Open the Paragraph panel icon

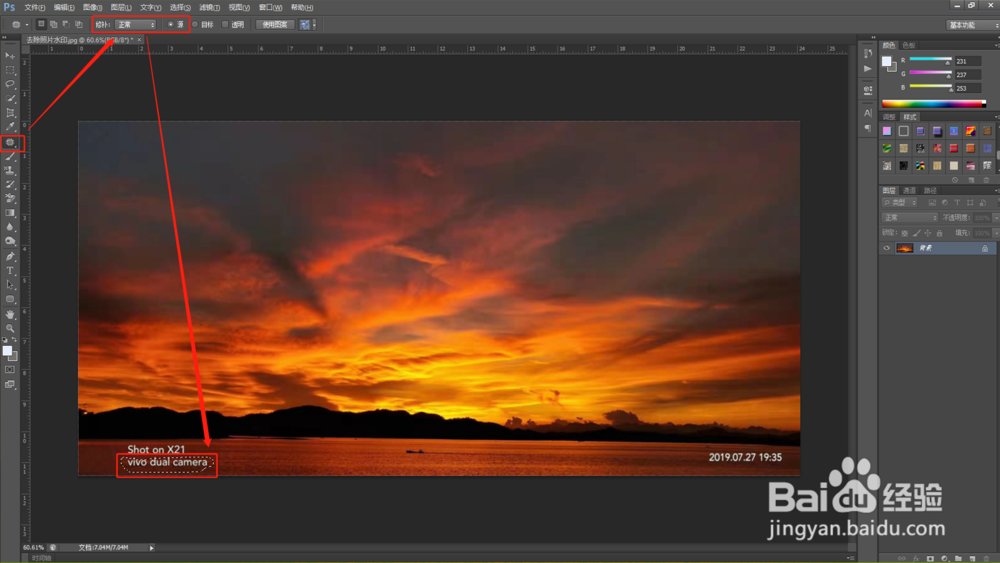[x=867, y=128]
